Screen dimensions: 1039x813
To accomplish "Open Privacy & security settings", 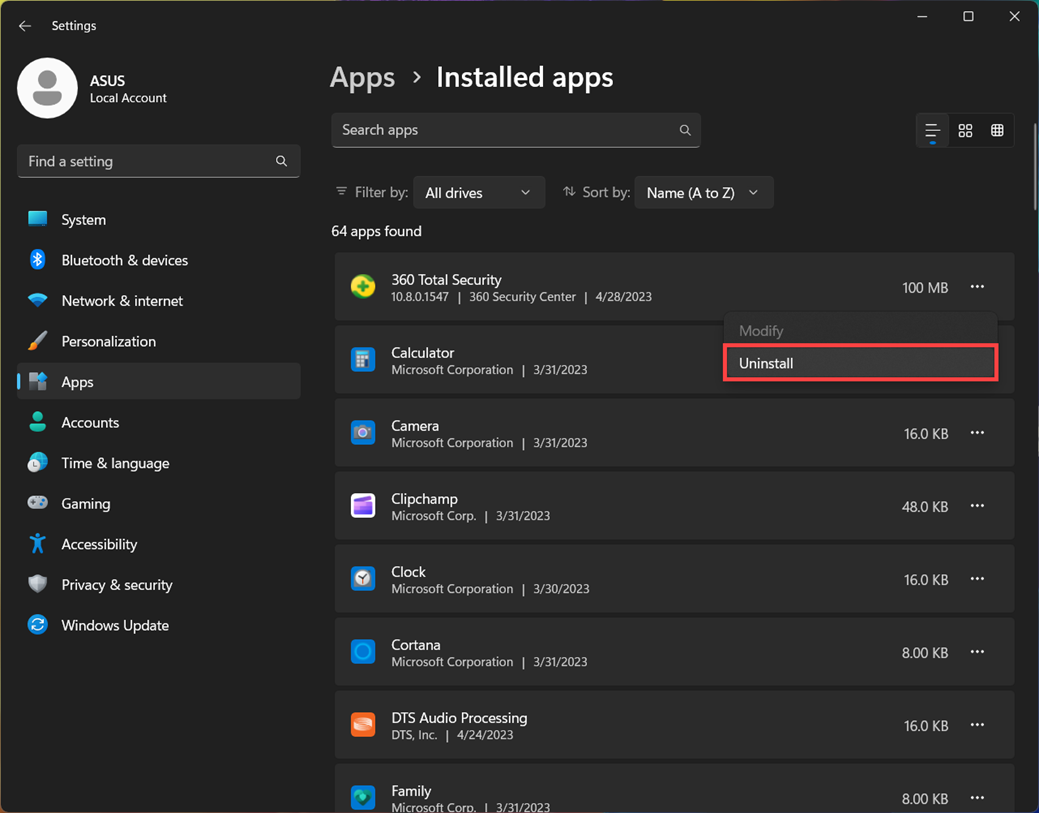I will (x=158, y=584).
